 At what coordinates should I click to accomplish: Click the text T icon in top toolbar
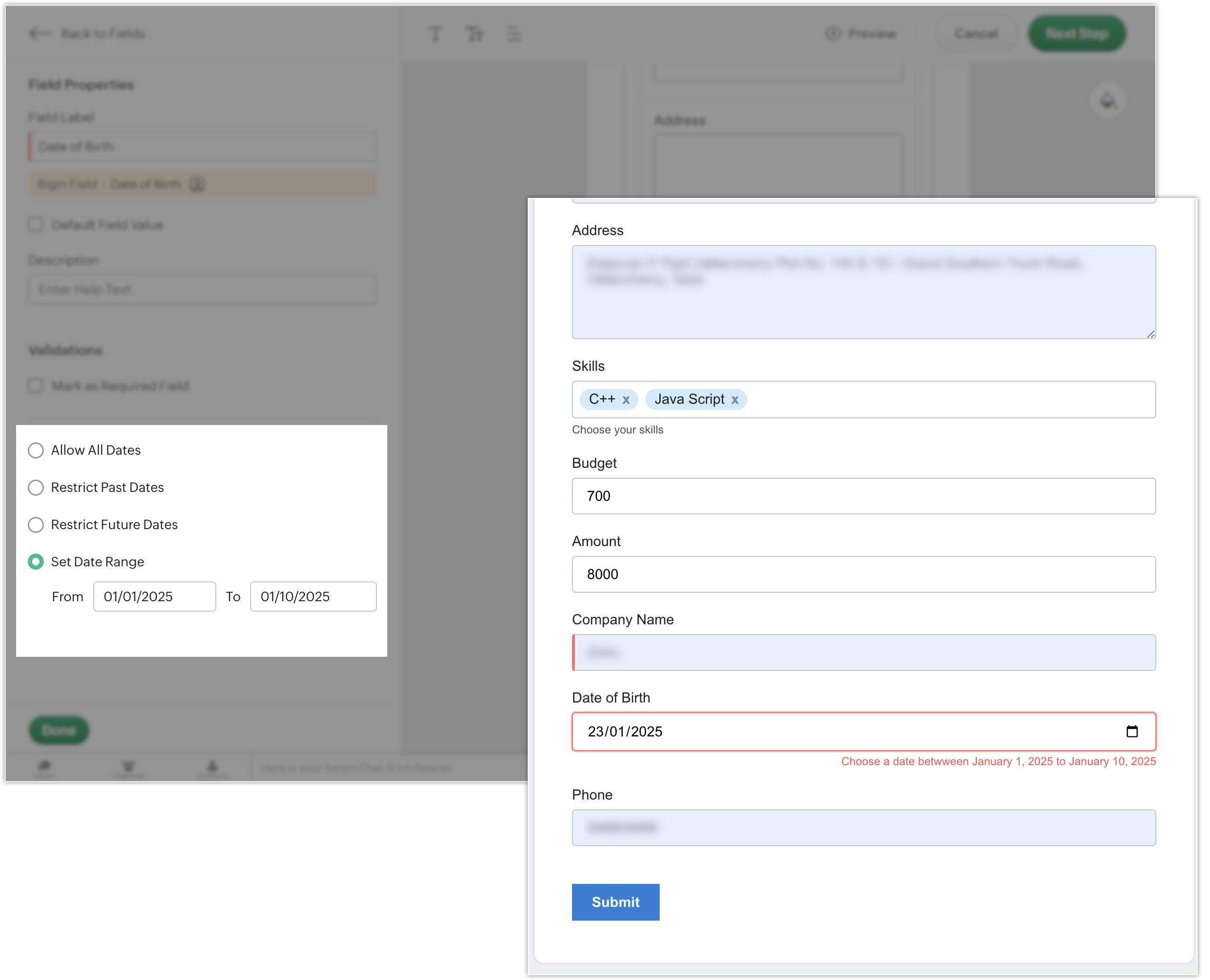click(435, 34)
